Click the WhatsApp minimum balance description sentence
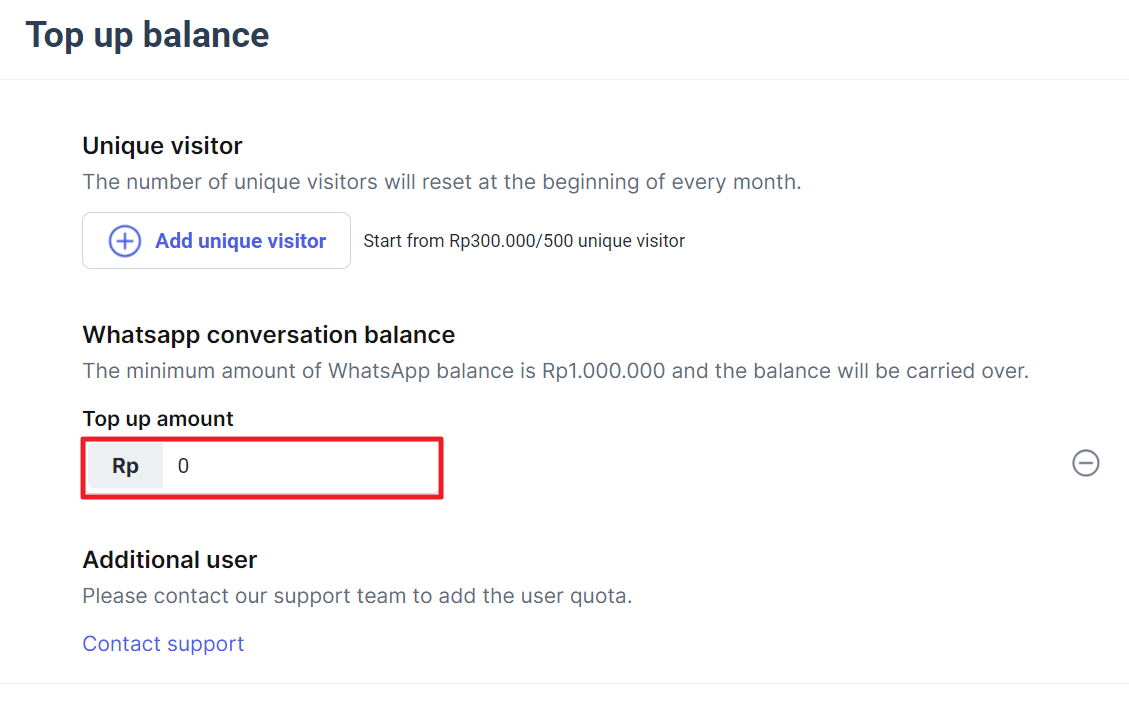This screenshot has height=705, width=1129. point(555,372)
